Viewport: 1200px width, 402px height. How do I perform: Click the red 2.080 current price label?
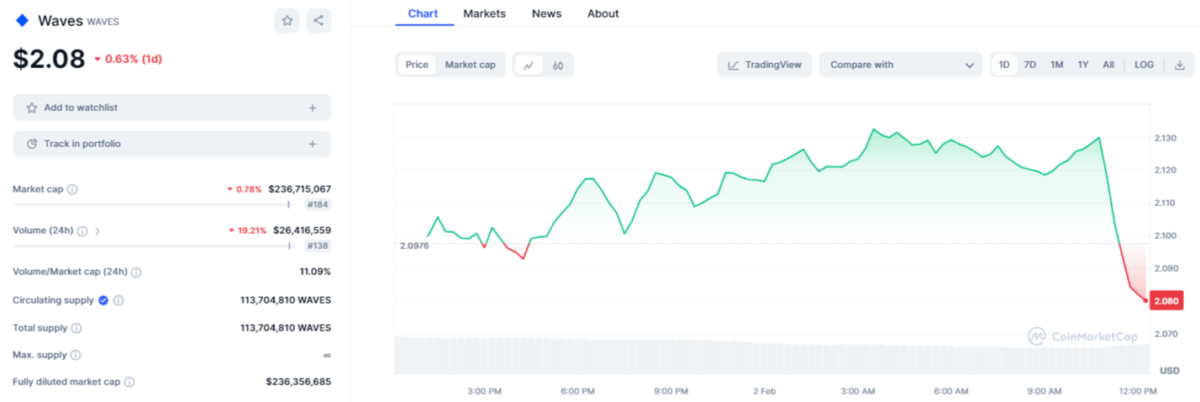pyautogui.click(x=1166, y=301)
